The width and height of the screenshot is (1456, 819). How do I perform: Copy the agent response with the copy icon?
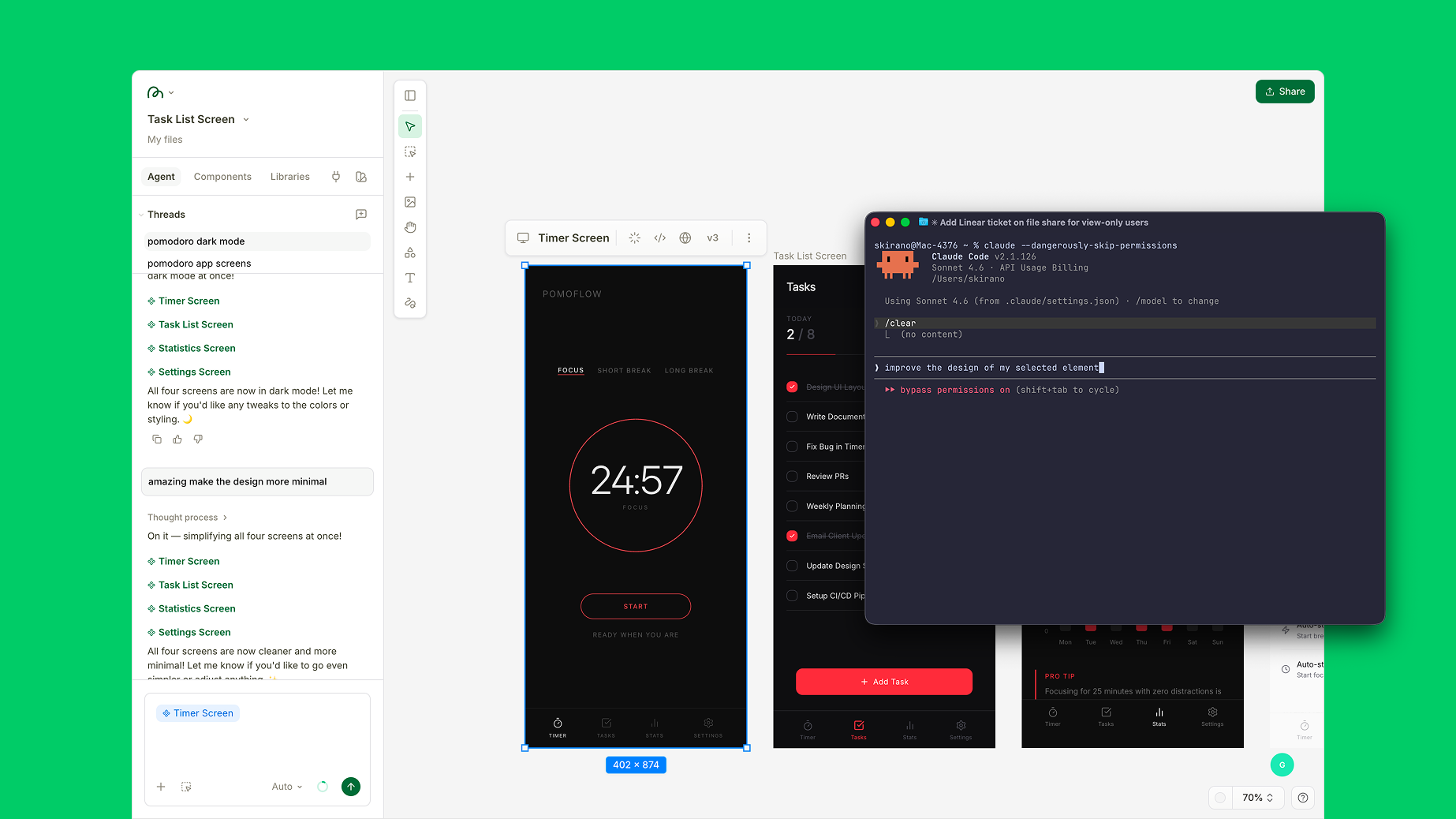click(157, 439)
